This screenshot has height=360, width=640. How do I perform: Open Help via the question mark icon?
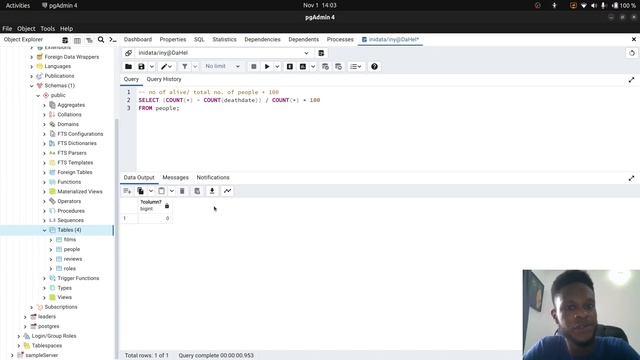tap(374, 67)
